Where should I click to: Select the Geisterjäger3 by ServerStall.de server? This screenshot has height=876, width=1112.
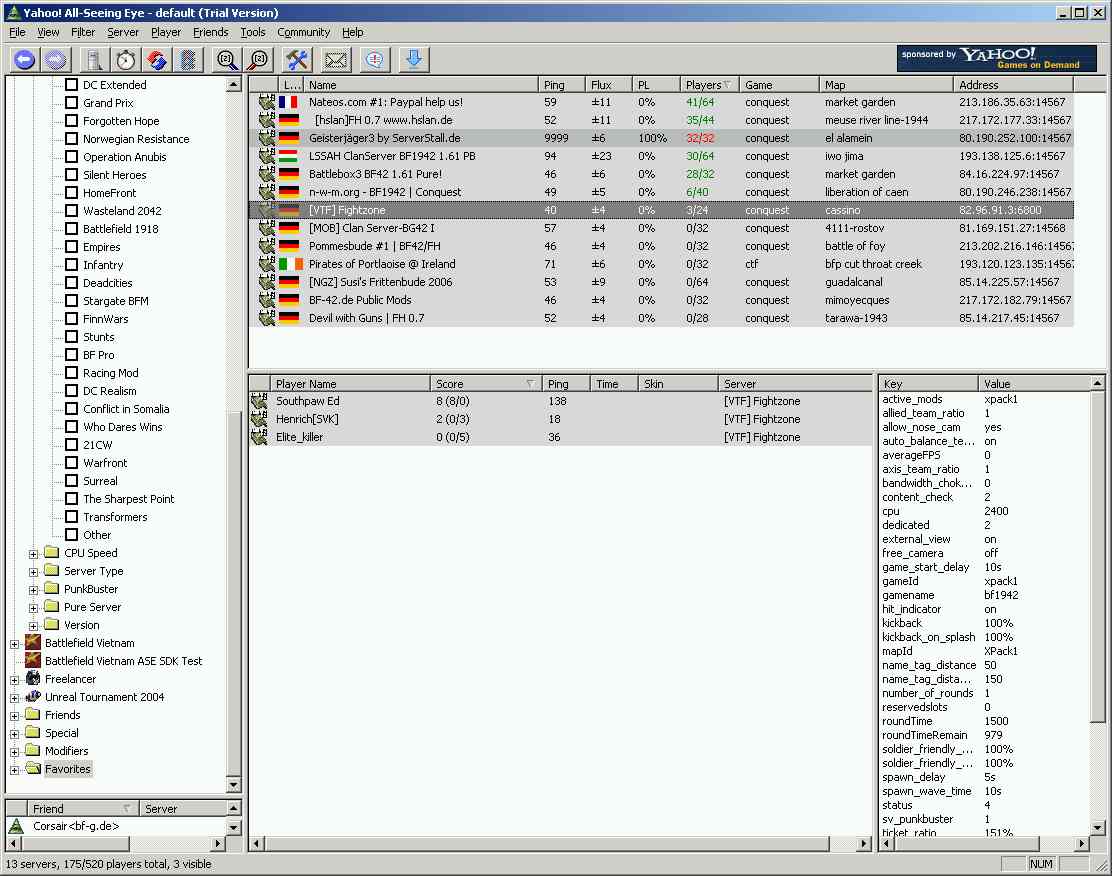[661, 138]
